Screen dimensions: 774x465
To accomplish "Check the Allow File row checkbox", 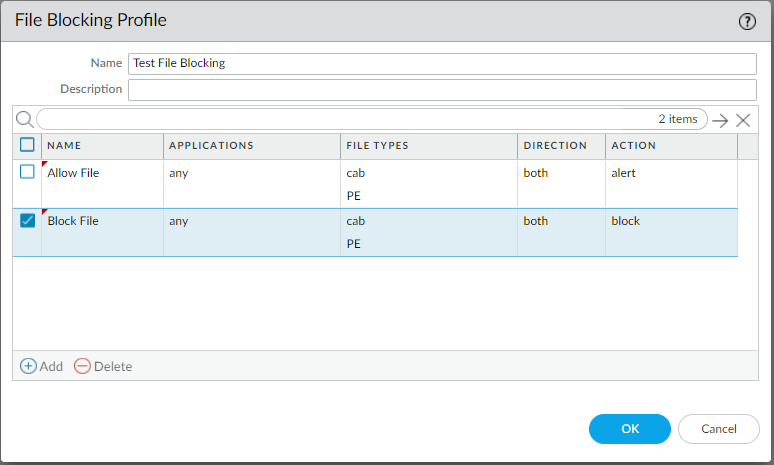I will (28, 172).
